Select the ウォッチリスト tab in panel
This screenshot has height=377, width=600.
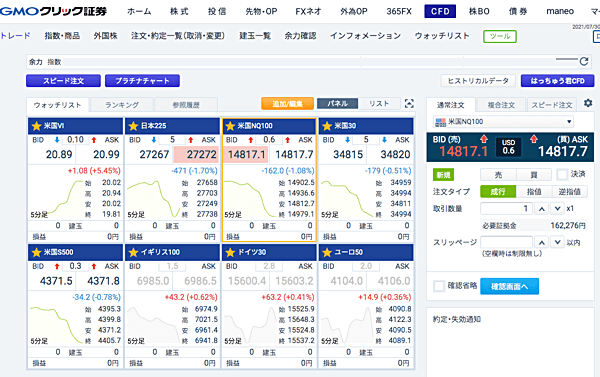coord(57,105)
